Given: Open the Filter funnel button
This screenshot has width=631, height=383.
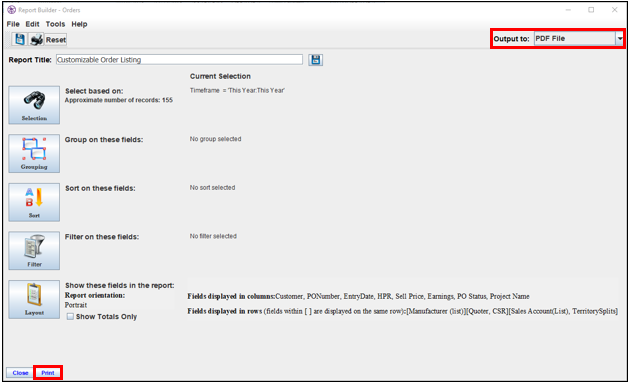Looking at the screenshot, I should (x=34, y=251).
